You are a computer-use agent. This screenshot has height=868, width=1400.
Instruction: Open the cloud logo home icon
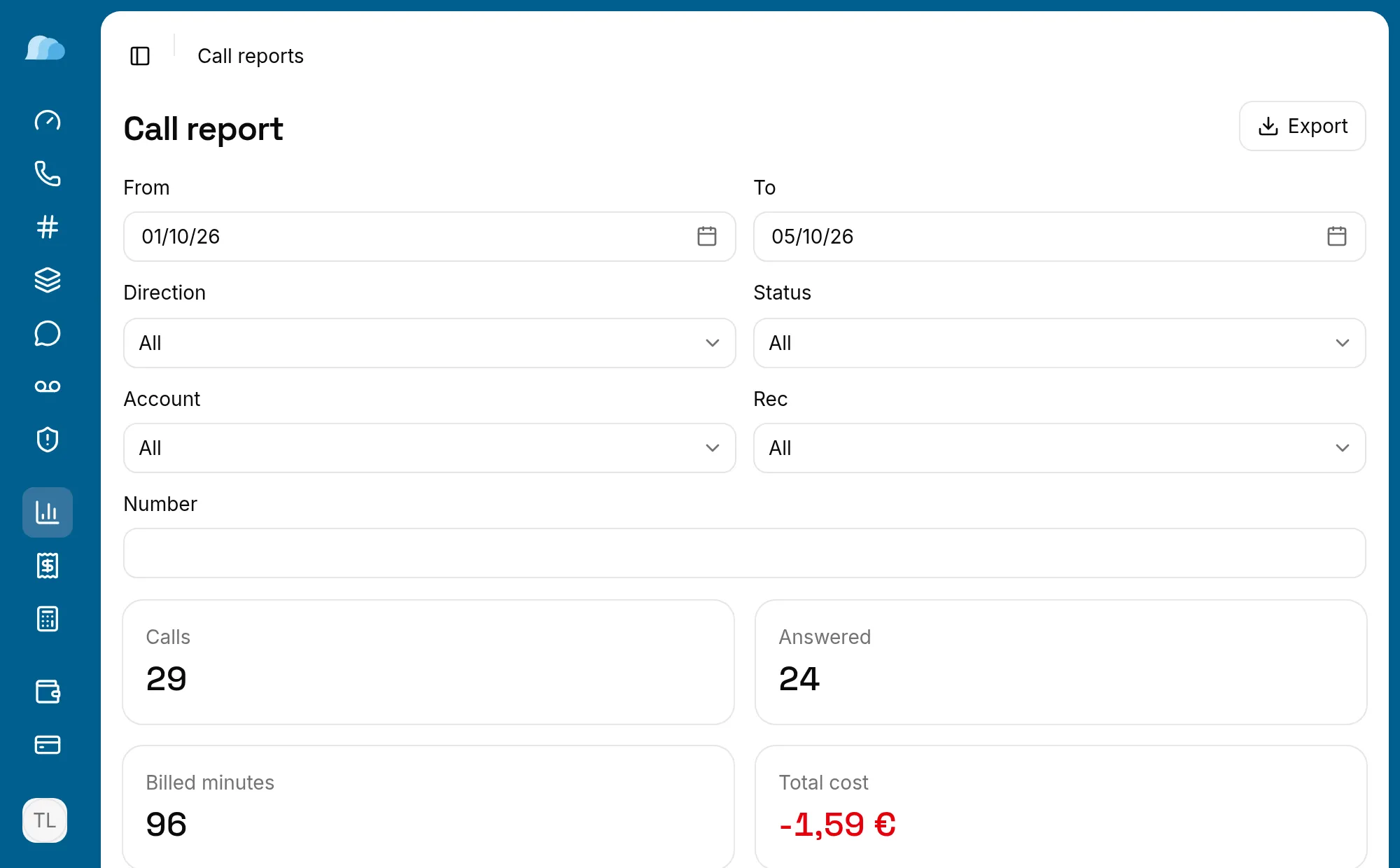coord(45,48)
